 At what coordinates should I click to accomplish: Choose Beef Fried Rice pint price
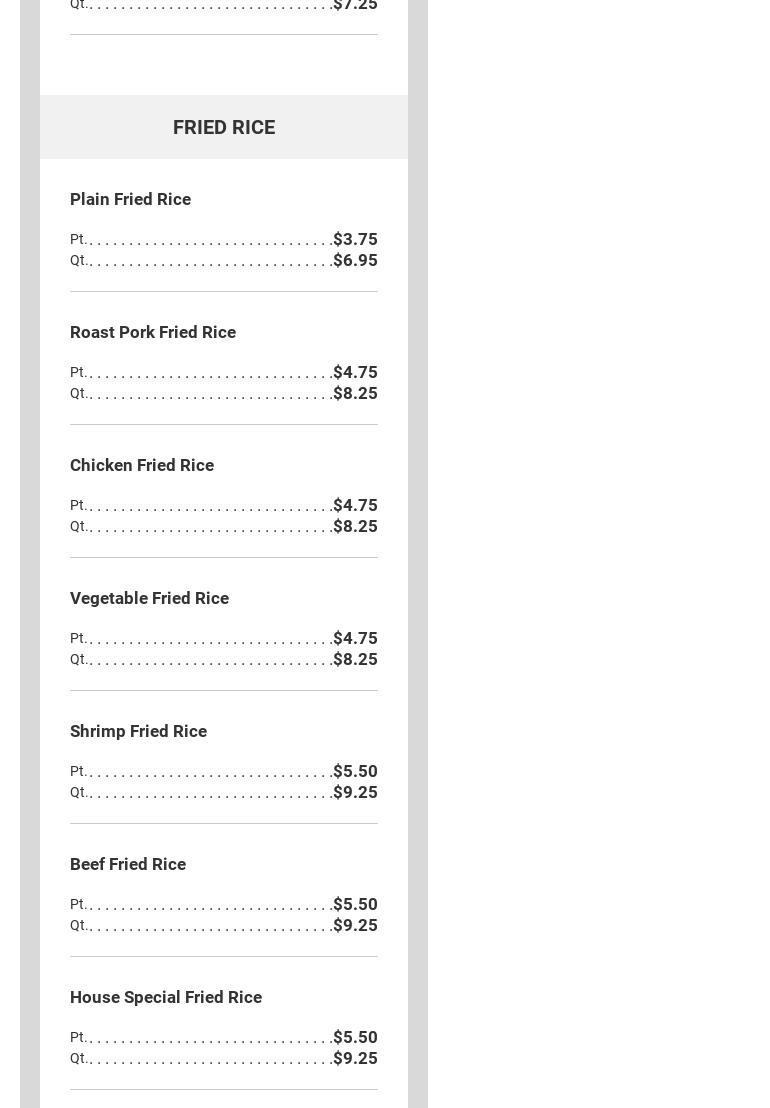(x=355, y=904)
